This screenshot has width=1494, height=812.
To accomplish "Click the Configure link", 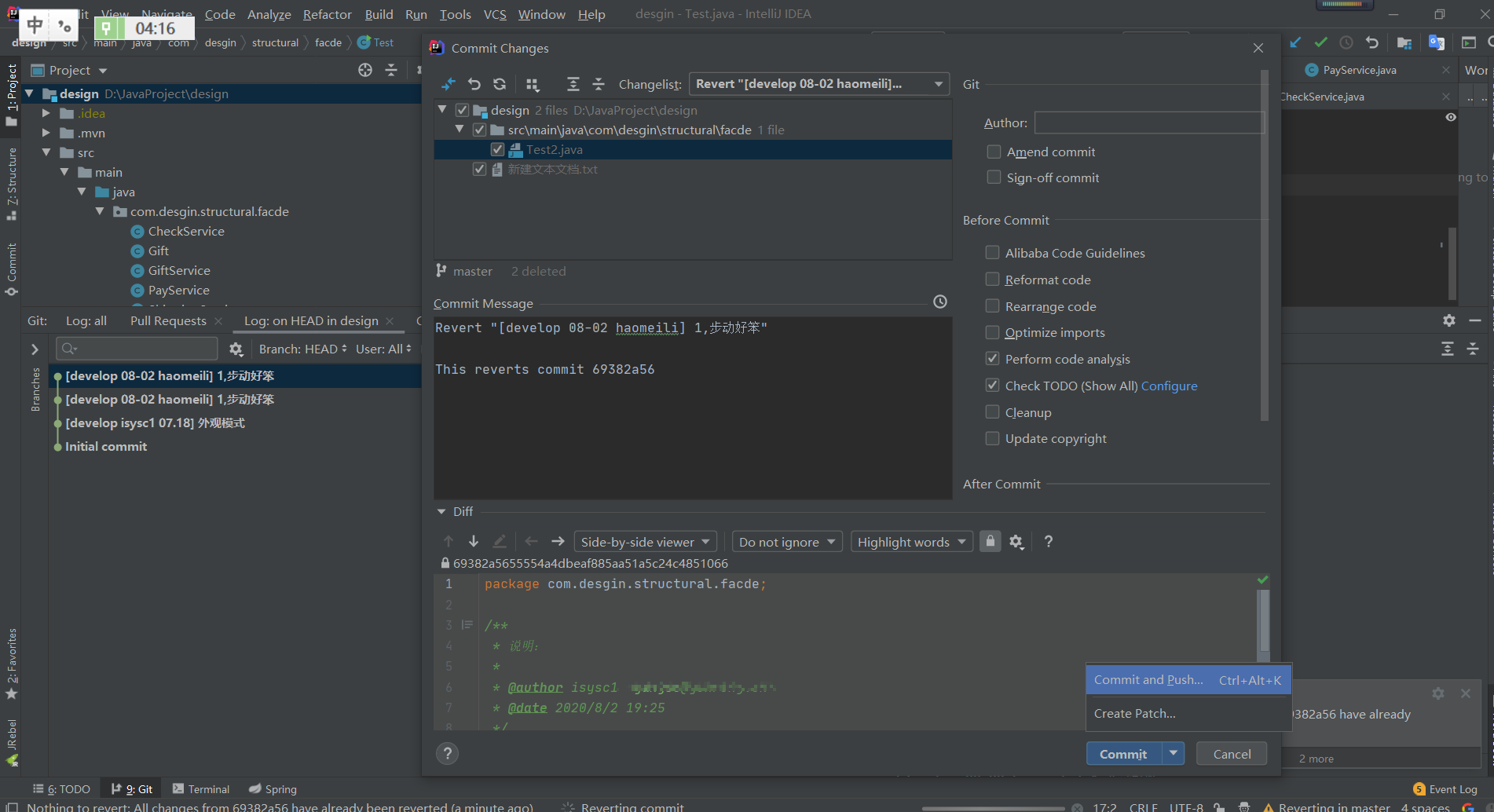I will click(1169, 386).
